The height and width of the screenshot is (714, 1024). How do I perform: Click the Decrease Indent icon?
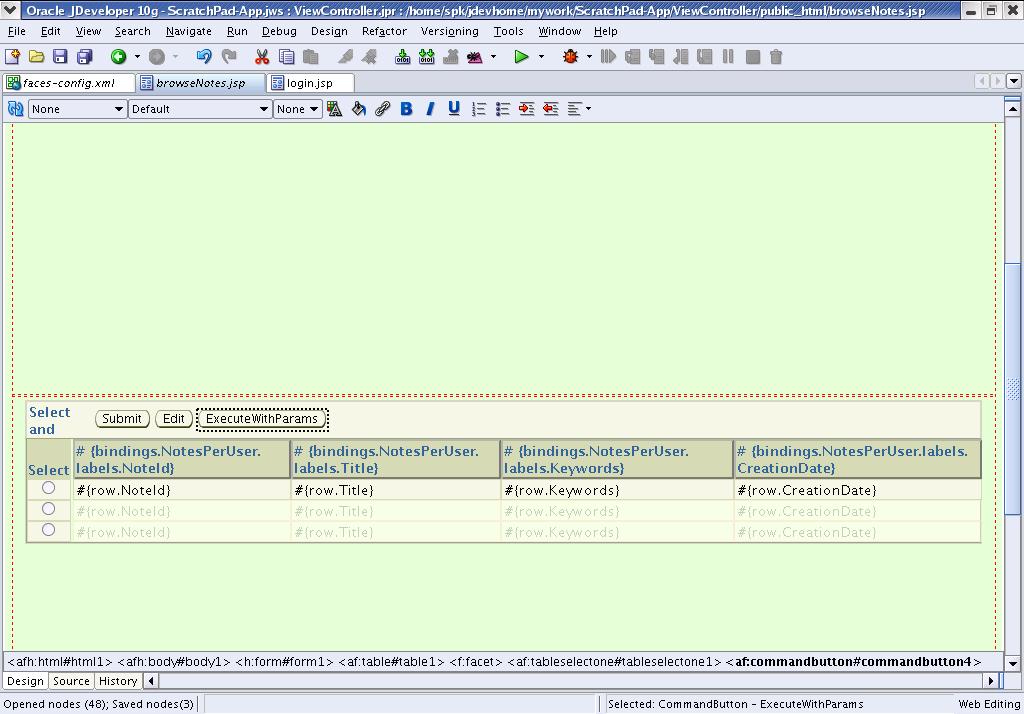click(551, 109)
